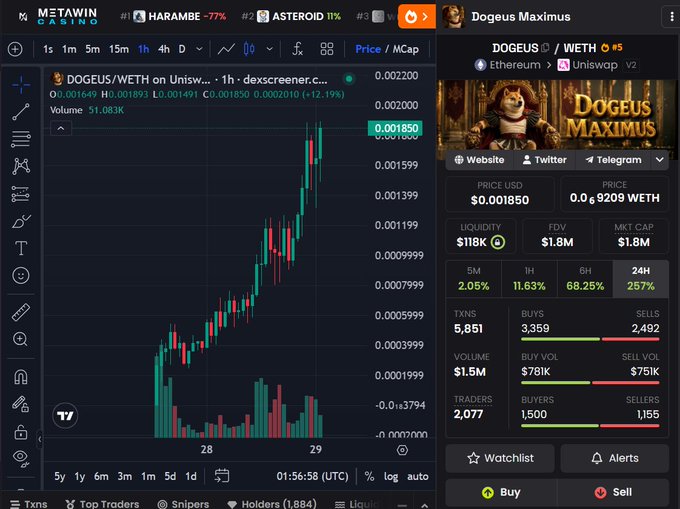Open the TradingView logo link
This screenshot has width=680, height=509.
tap(65, 416)
